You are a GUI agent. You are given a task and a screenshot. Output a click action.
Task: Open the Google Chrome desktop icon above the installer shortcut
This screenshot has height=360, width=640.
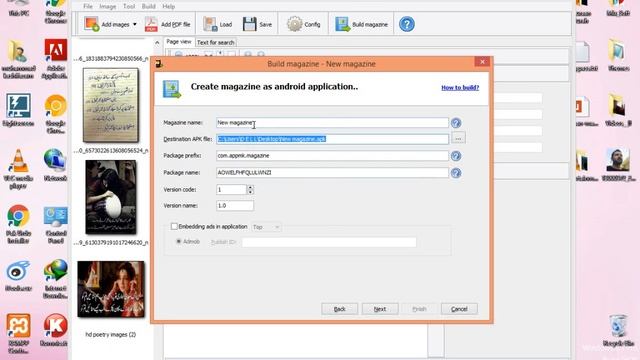pyautogui.click(x=18, y=224)
